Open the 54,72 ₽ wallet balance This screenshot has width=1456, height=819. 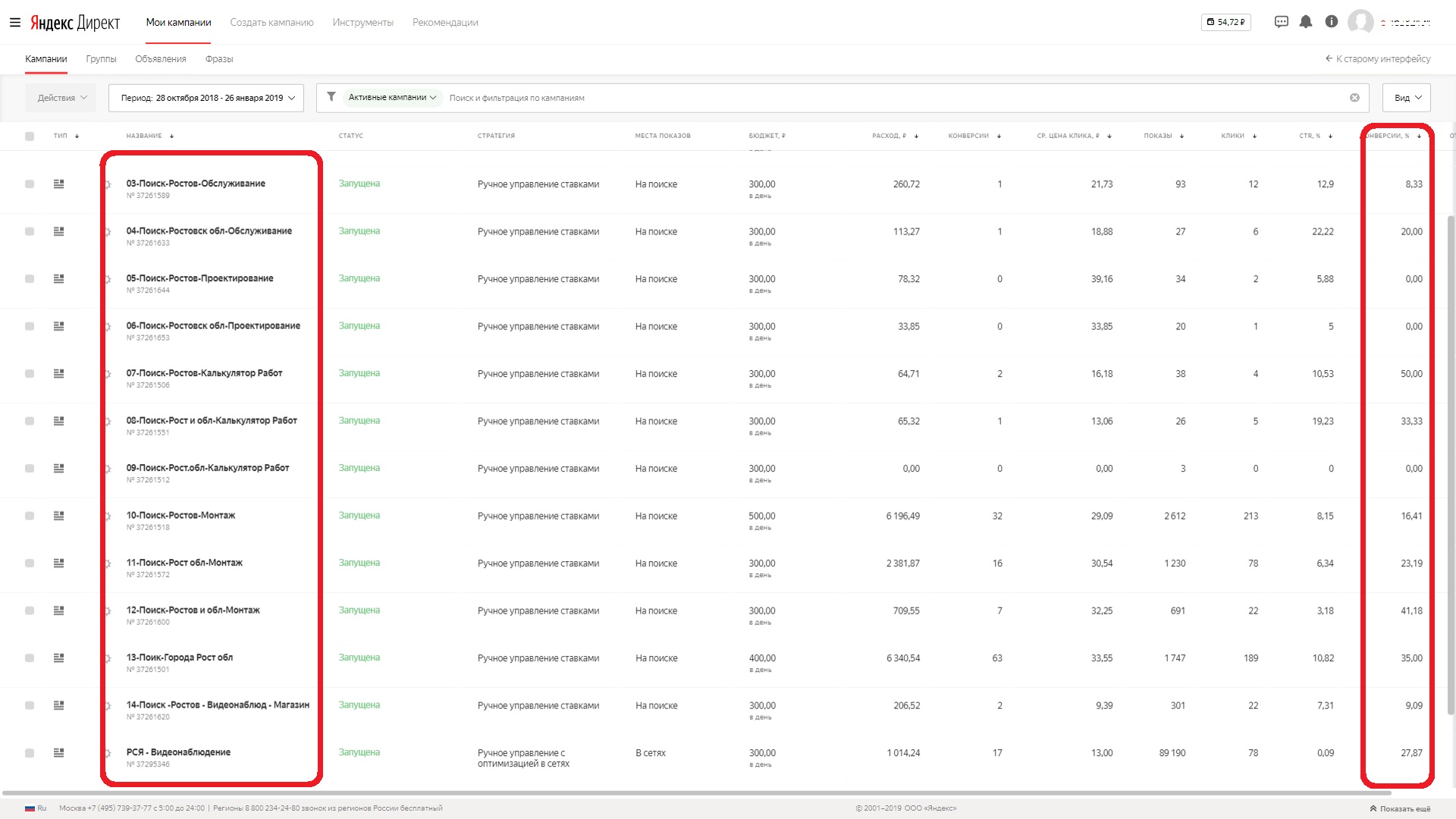coord(1225,22)
